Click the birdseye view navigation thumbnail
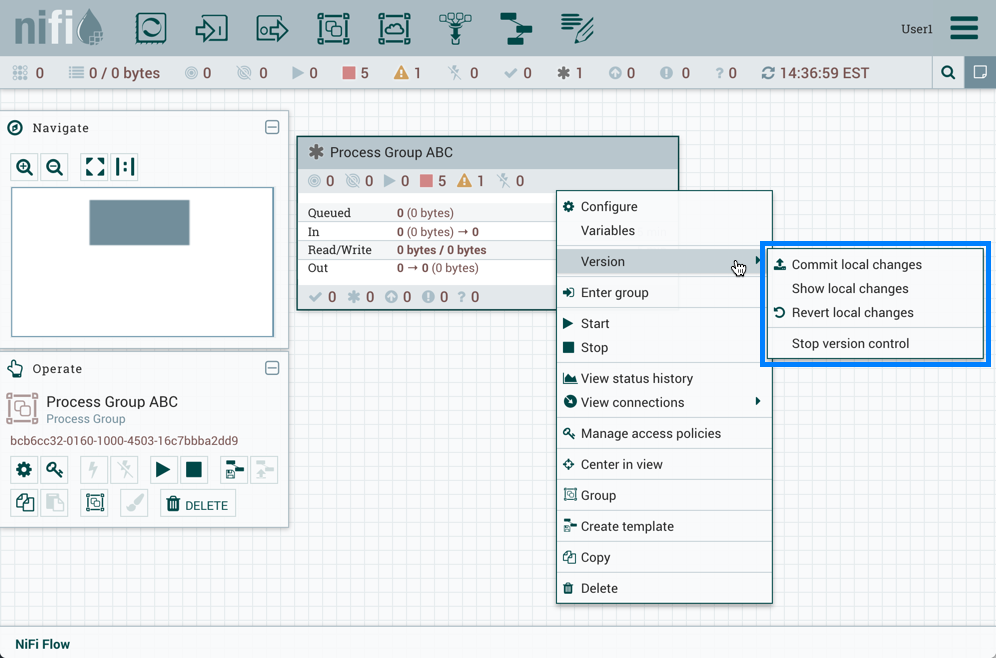Screen dimensions: 996x658 click(x=139, y=222)
